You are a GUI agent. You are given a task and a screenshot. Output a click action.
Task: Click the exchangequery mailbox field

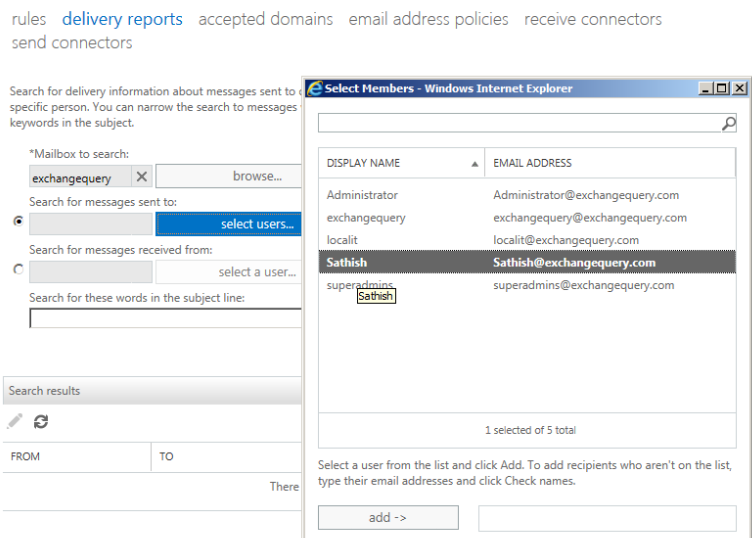coord(80,176)
